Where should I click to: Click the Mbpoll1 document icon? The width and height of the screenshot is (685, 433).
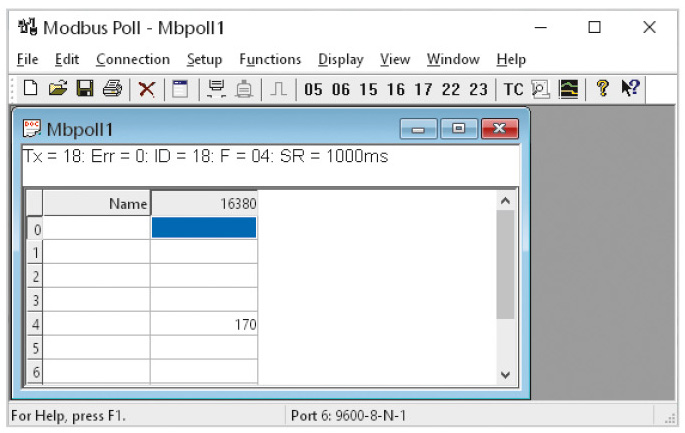31,128
